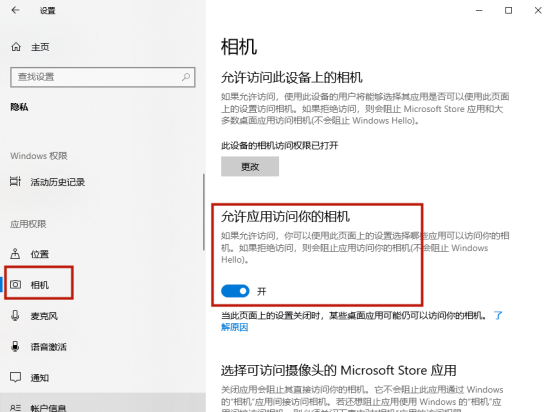
Task: Maximize the Settings window
Action: pos(508,11)
